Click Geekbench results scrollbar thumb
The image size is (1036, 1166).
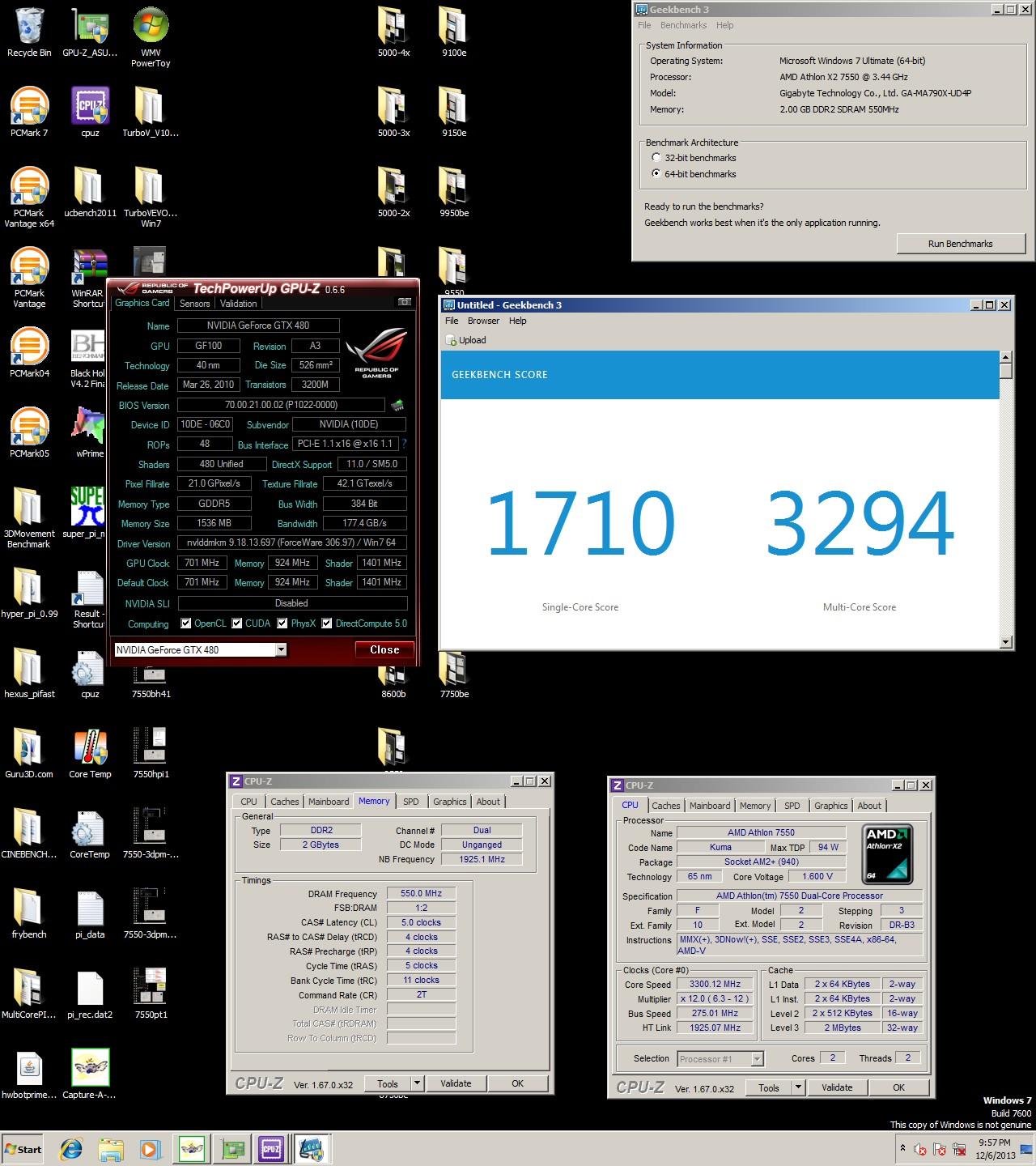tap(1006, 371)
